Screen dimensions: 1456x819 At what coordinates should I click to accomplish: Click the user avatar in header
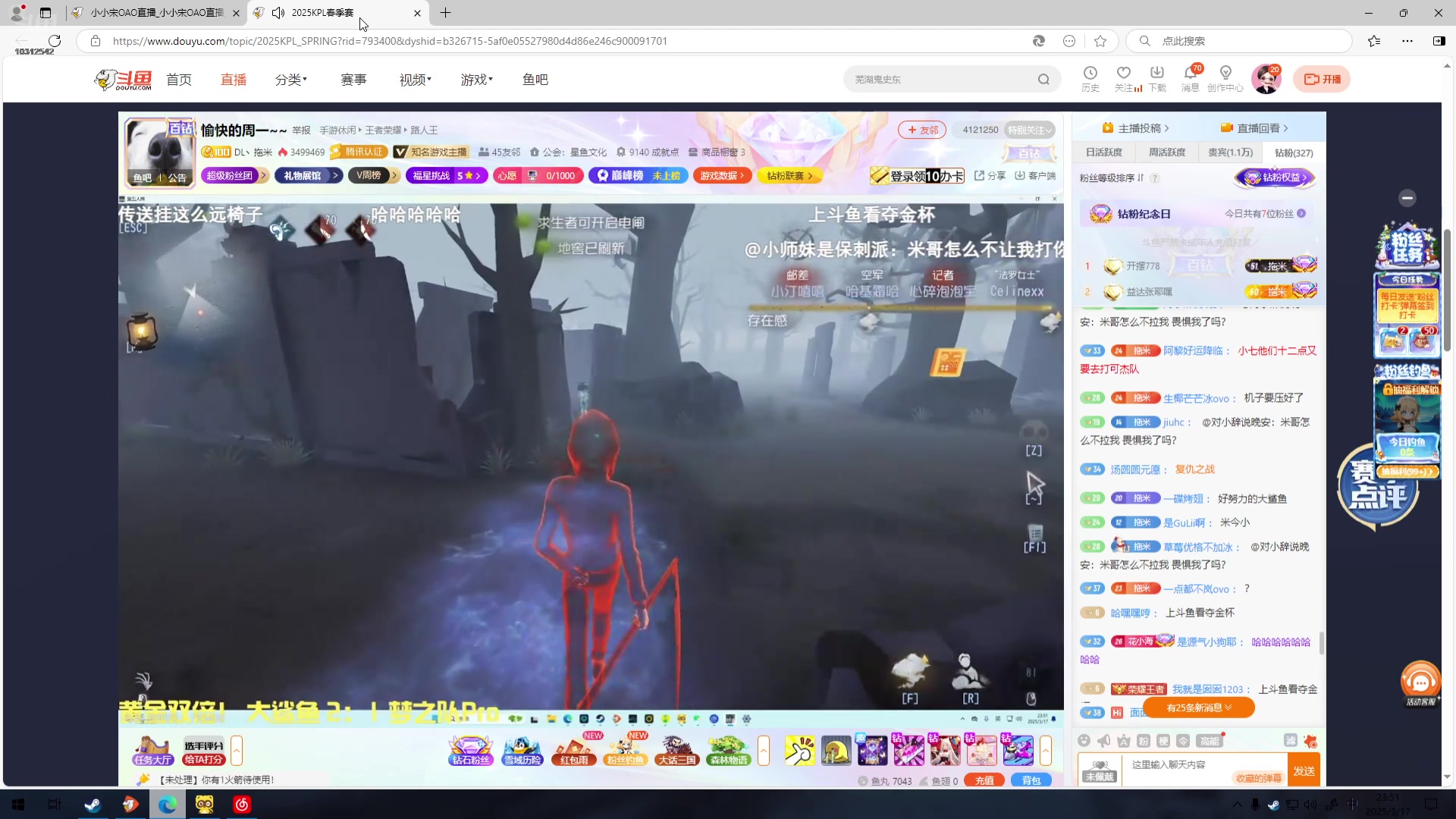1266,79
